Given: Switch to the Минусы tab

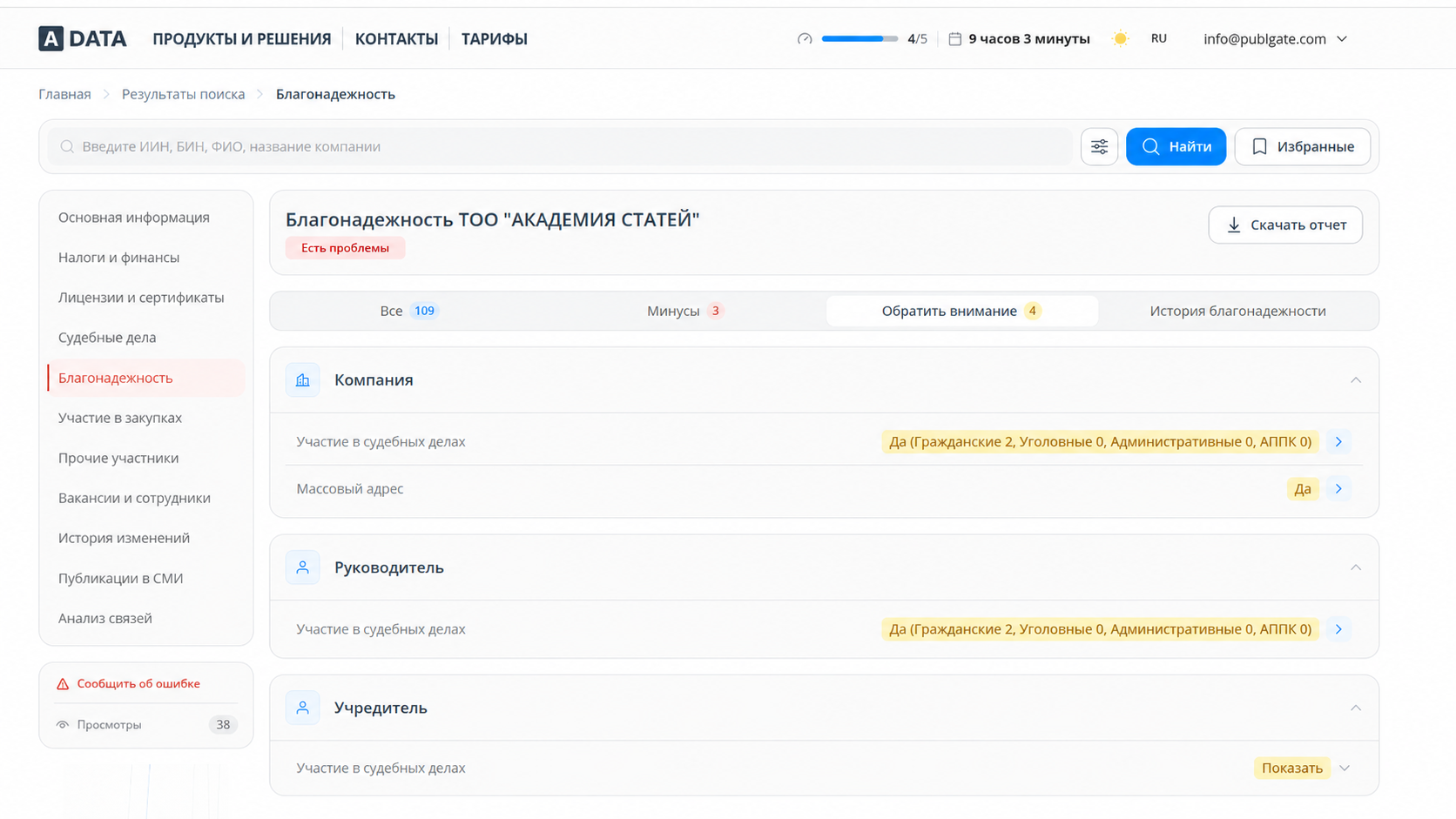Looking at the screenshot, I should (684, 311).
